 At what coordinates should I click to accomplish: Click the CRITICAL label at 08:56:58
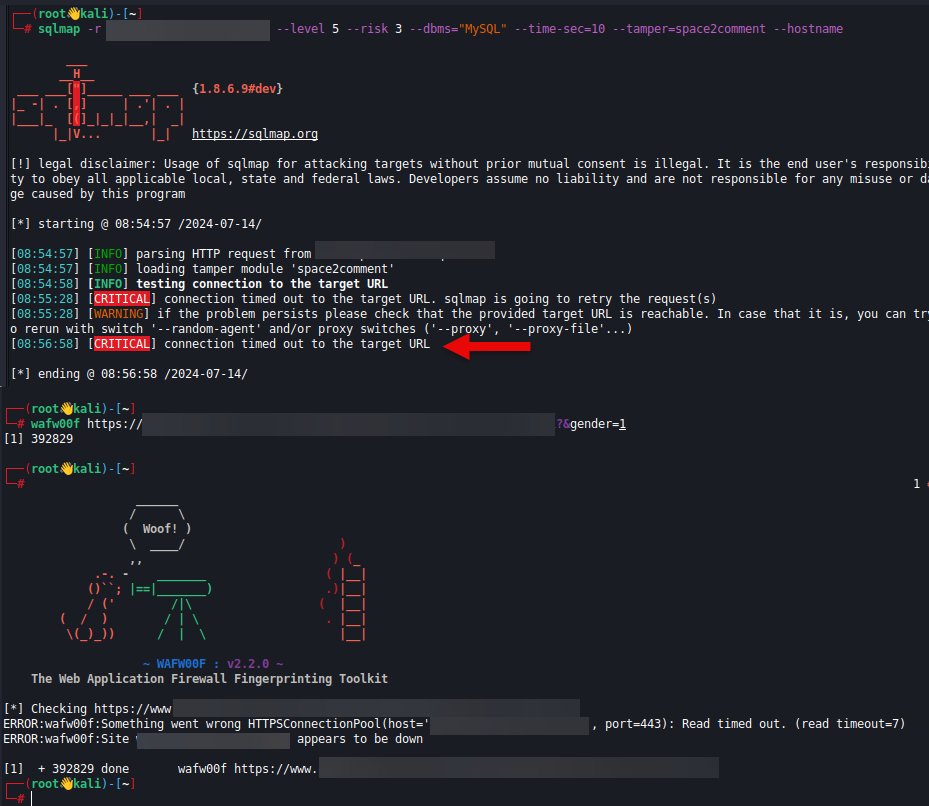pyautogui.click(x=122, y=344)
